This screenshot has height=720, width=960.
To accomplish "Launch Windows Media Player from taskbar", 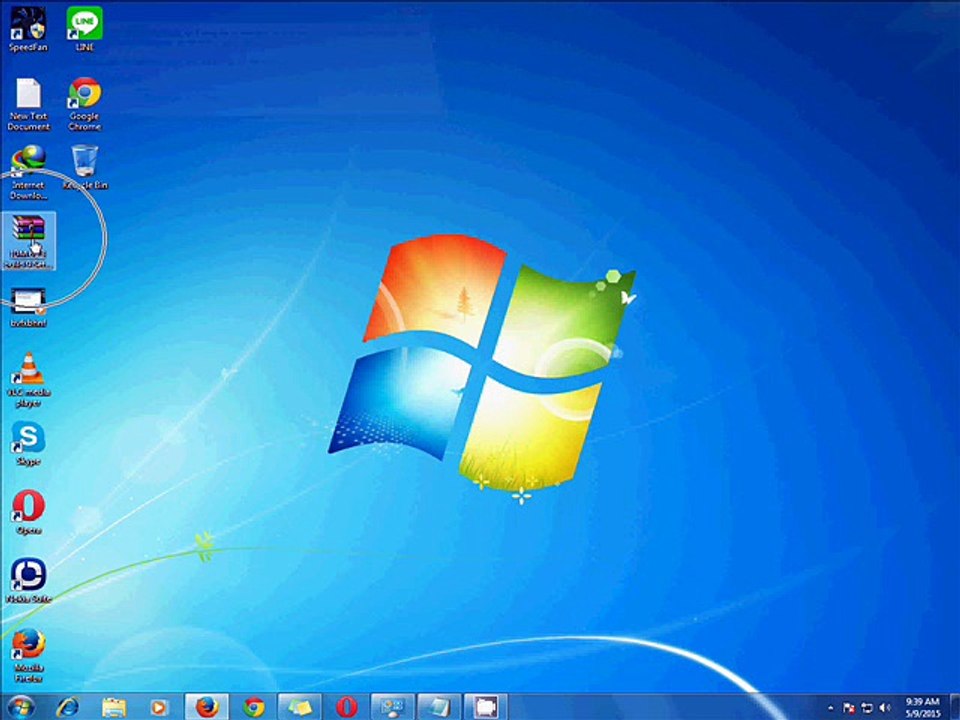I will (x=159, y=707).
